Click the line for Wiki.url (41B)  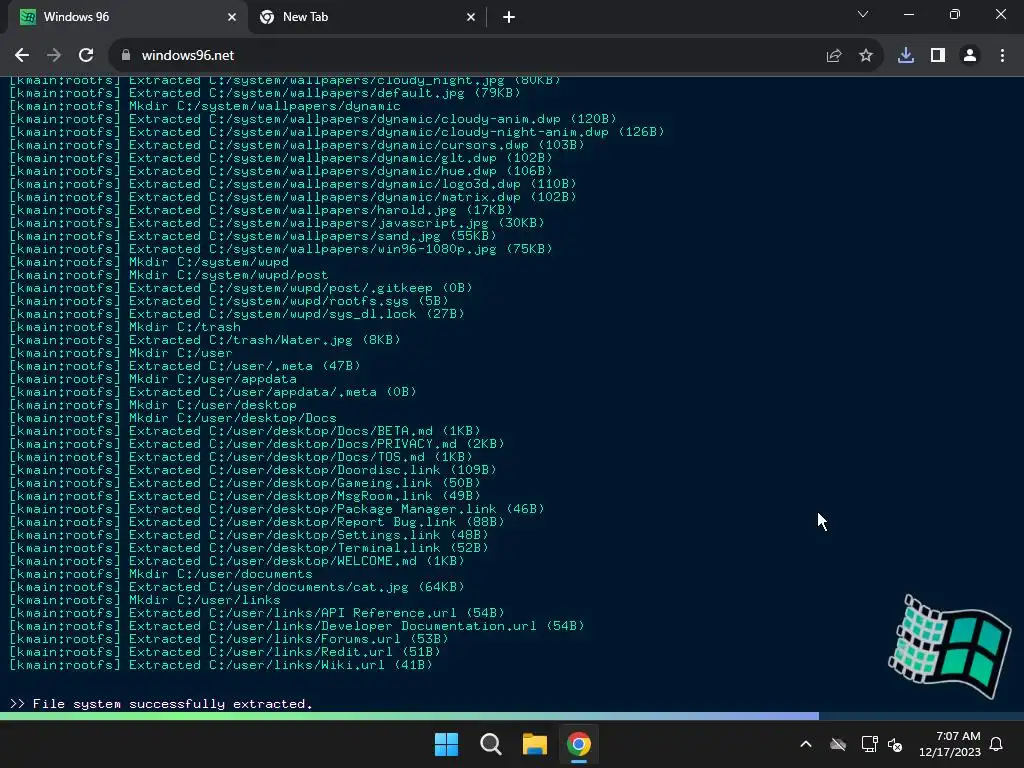coord(221,665)
